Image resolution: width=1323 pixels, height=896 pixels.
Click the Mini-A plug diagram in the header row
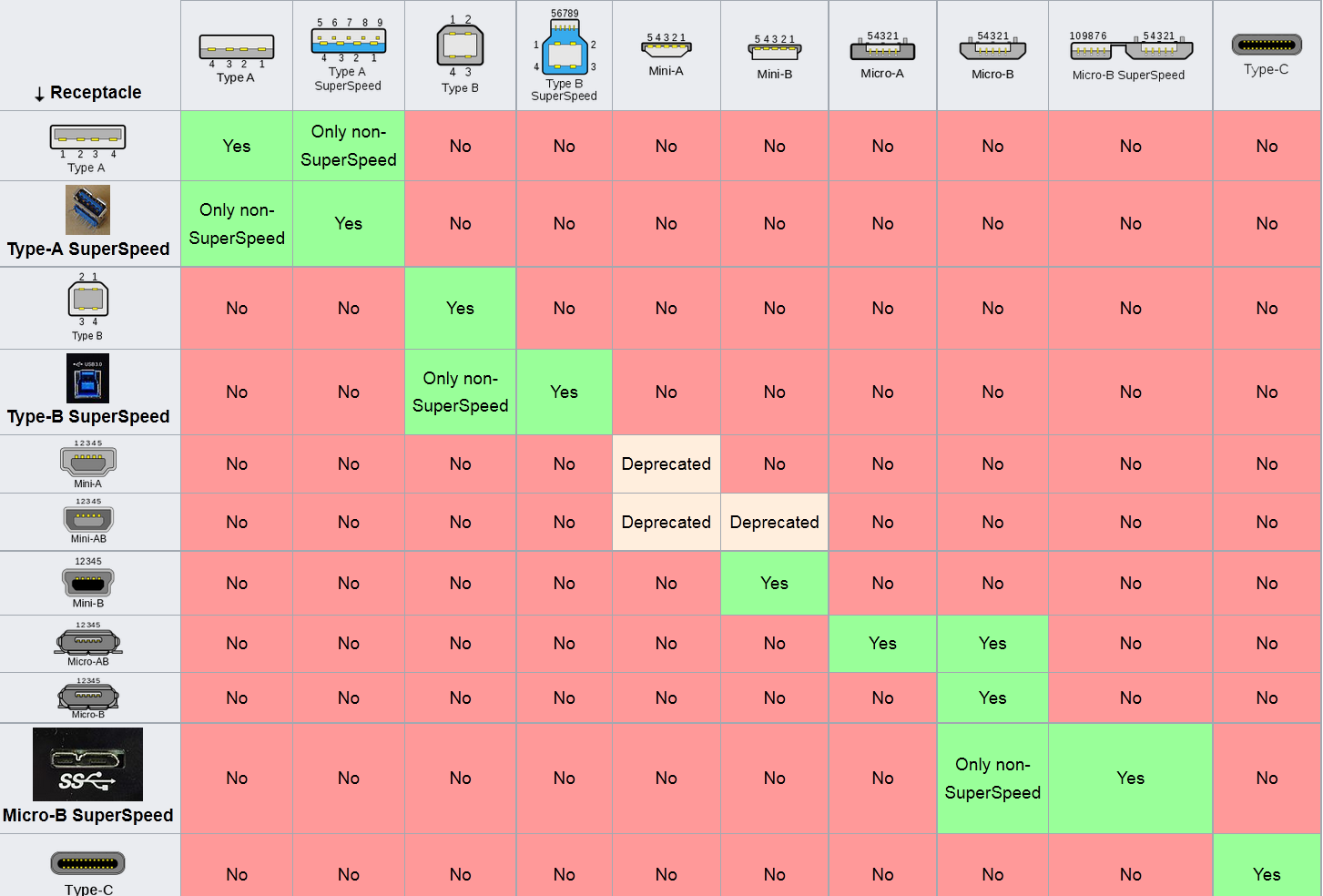click(x=666, y=49)
